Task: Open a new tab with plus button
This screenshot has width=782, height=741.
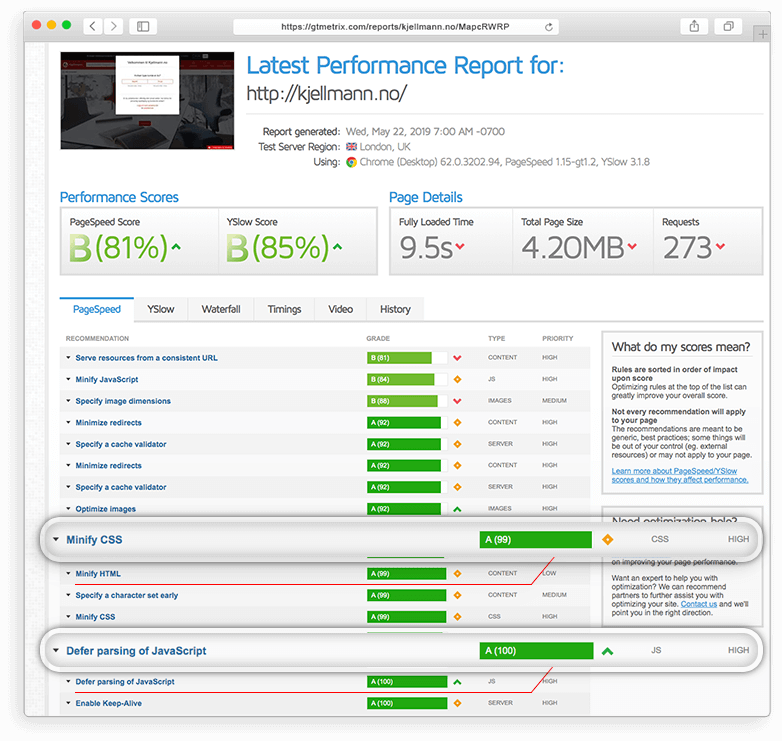Action: [x=763, y=34]
